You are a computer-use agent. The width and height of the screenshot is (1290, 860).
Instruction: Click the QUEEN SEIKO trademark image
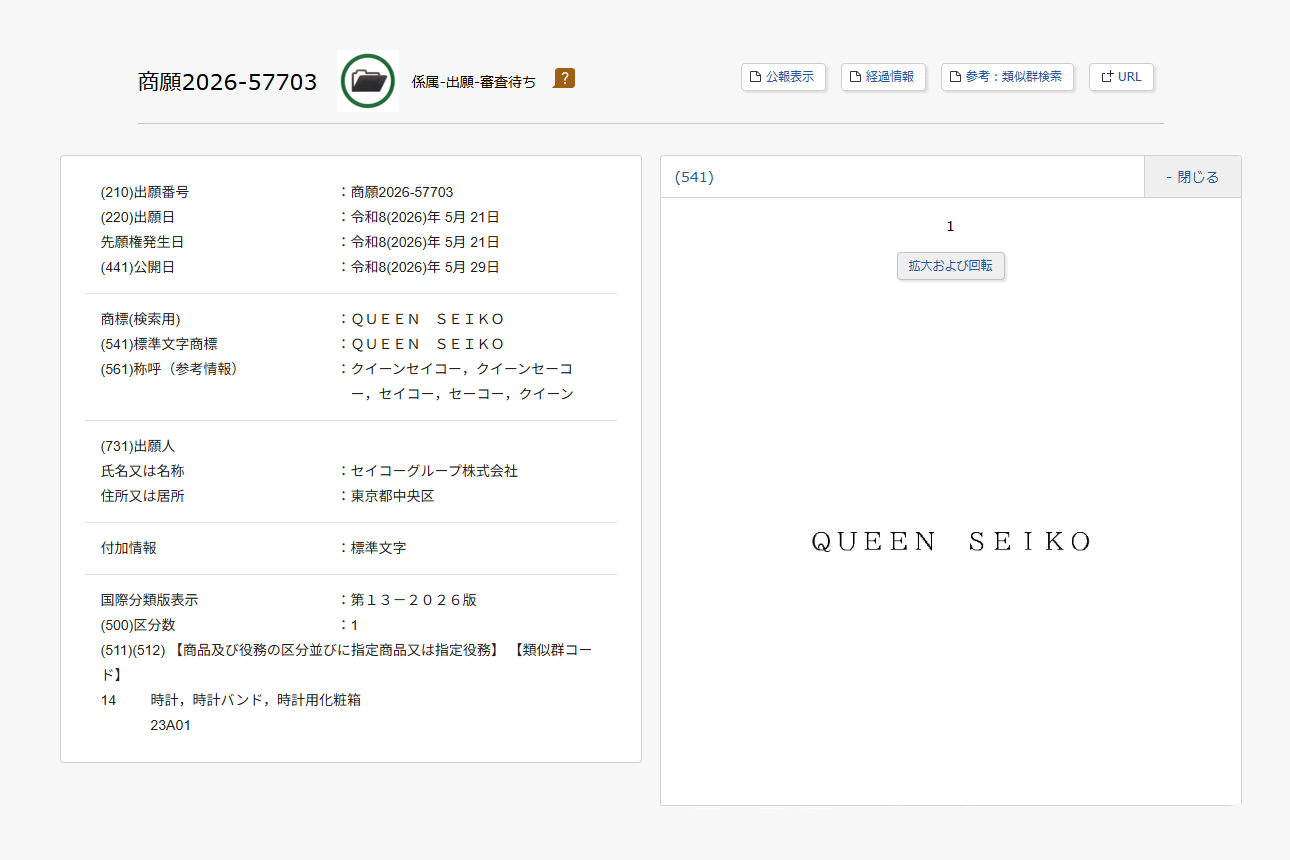click(x=951, y=542)
